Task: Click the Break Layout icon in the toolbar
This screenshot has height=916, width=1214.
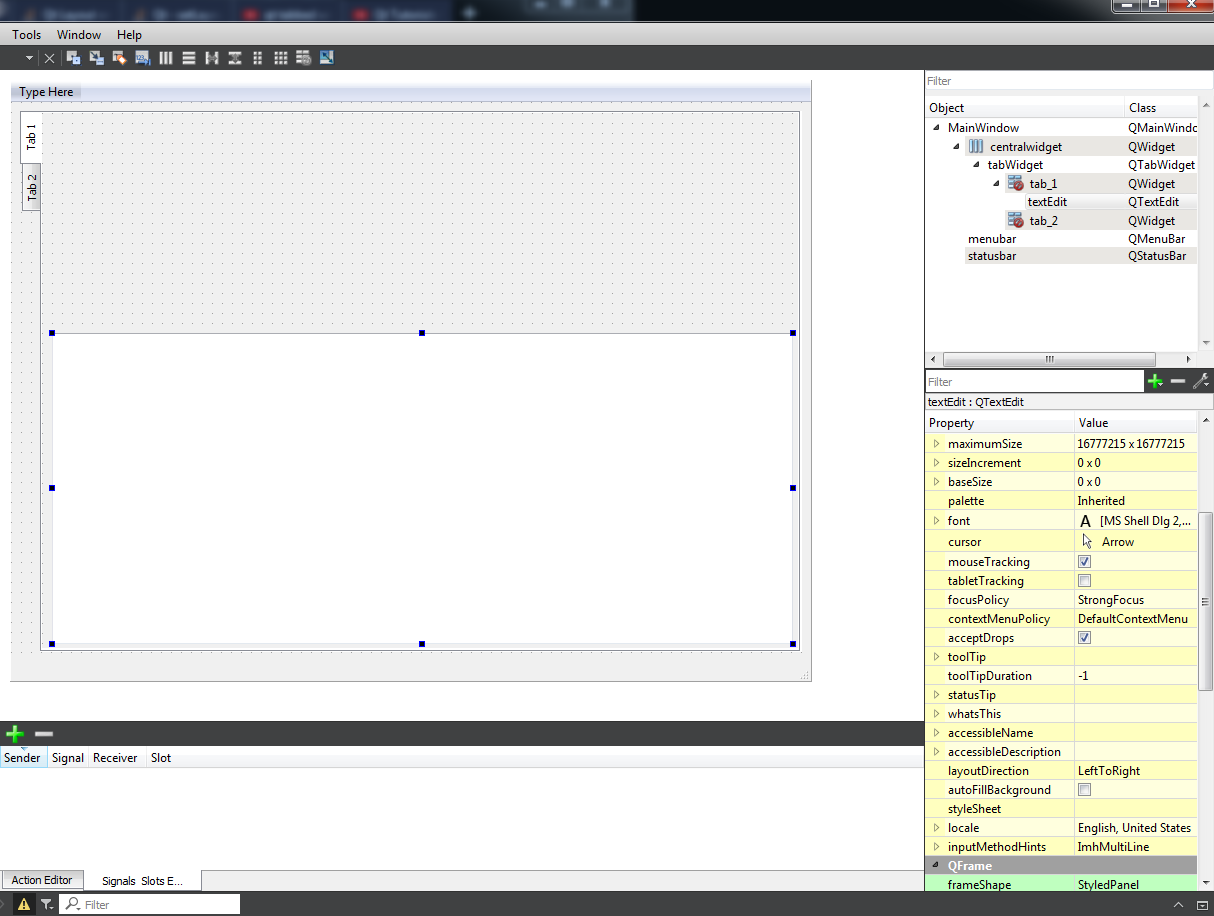Action: [303, 57]
